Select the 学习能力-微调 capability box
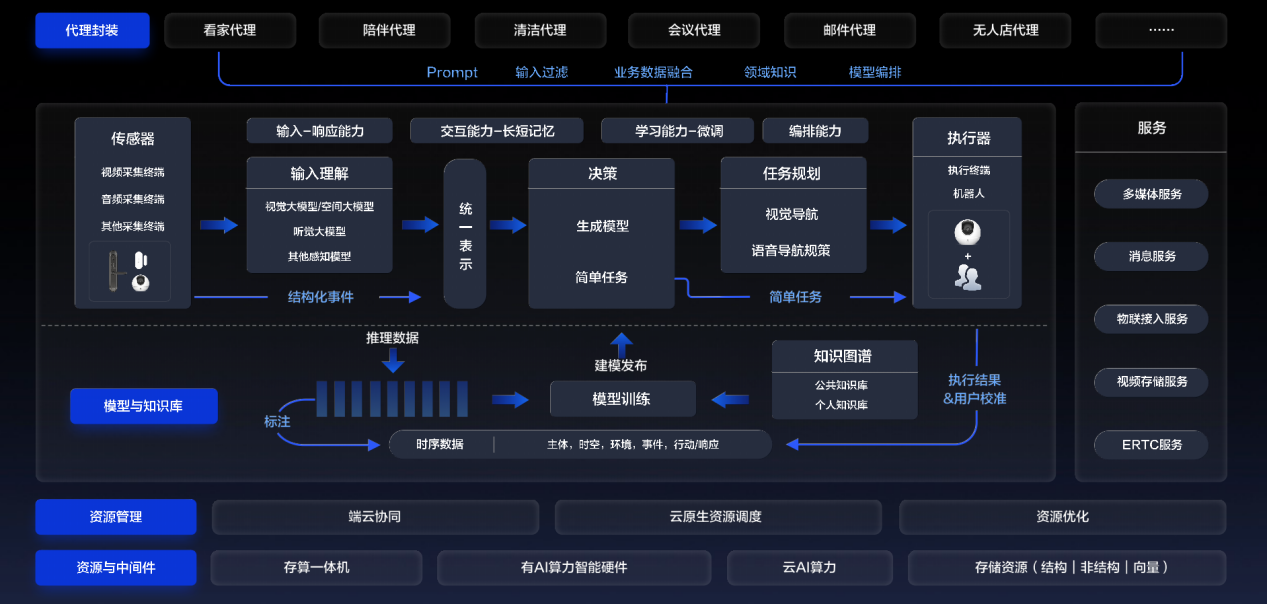The height and width of the screenshot is (604, 1267). [x=679, y=131]
